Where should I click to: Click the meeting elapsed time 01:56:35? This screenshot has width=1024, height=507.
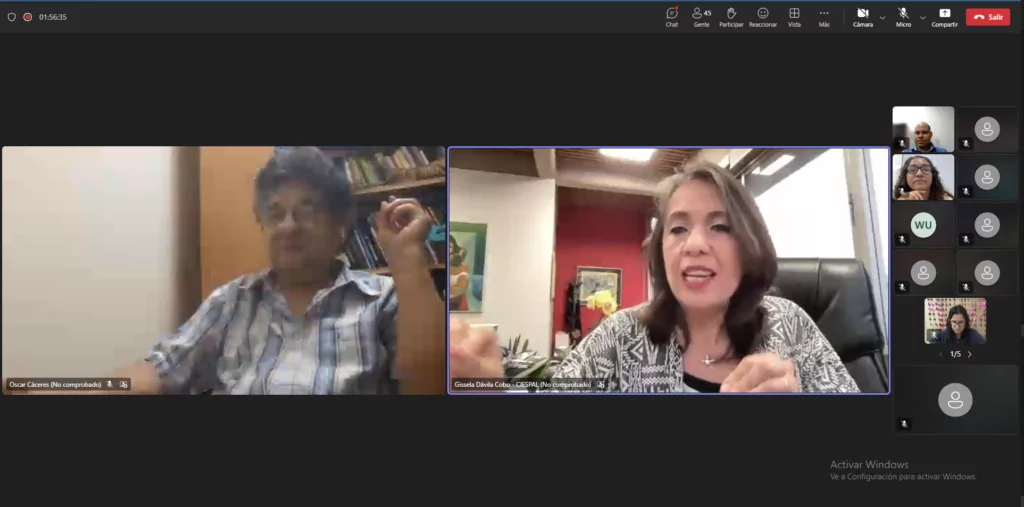click(x=53, y=17)
